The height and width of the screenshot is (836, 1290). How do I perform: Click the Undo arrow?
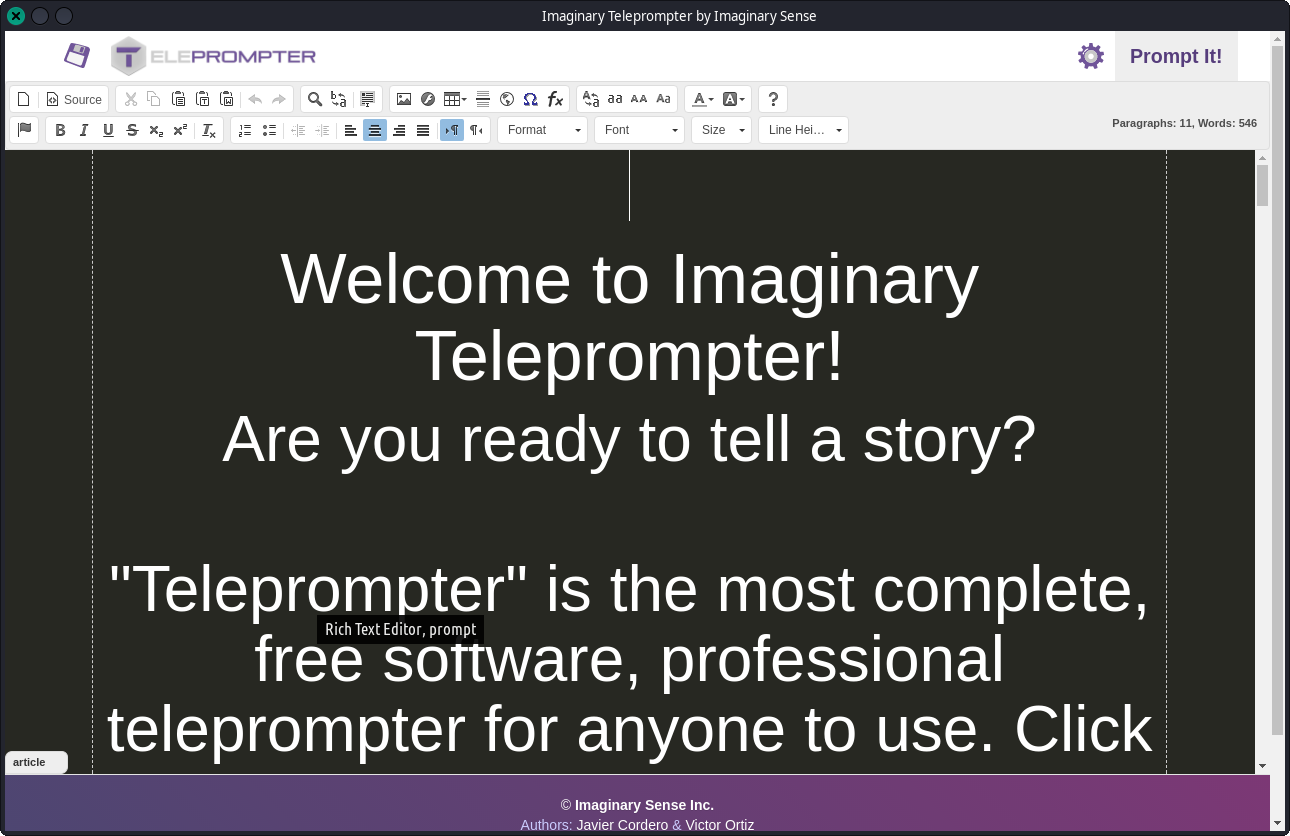[255, 99]
